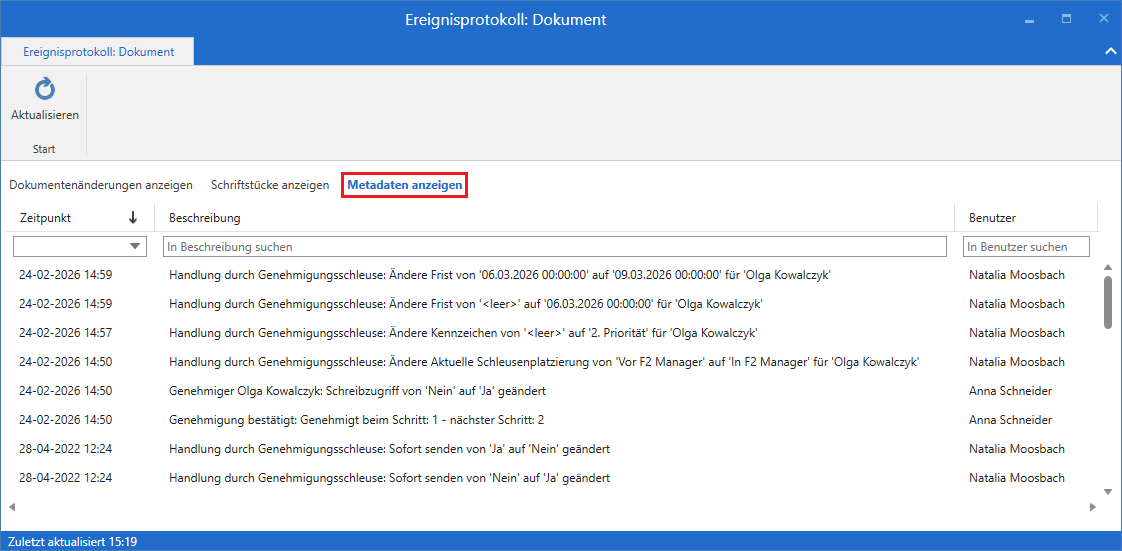Click the scroll down arrow
This screenshot has width=1122, height=551.
(1107, 491)
